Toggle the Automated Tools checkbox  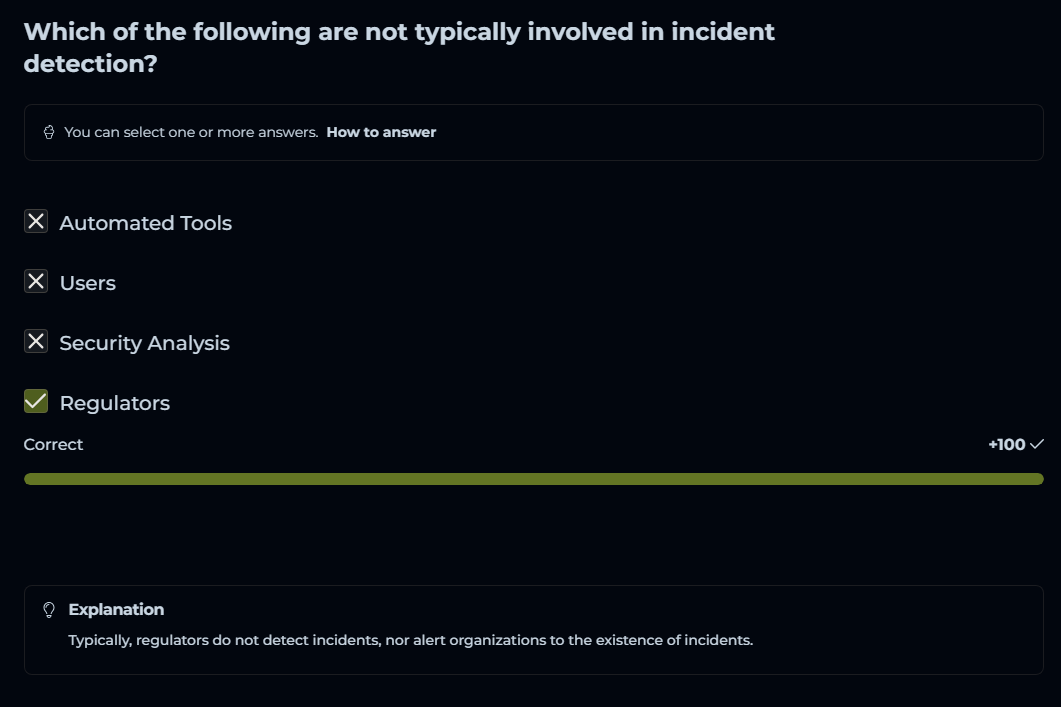pyautogui.click(x=36, y=222)
